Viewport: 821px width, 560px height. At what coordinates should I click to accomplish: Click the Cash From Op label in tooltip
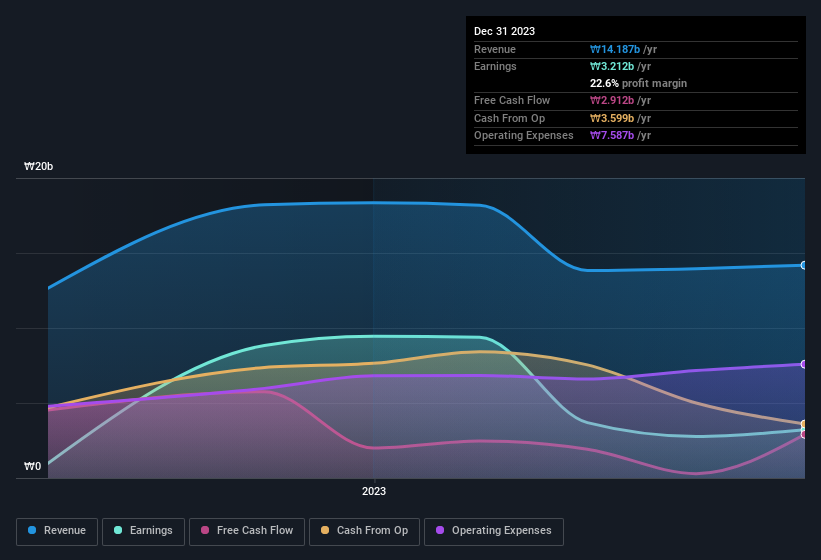pyautogui.click(x=509, y=118)
